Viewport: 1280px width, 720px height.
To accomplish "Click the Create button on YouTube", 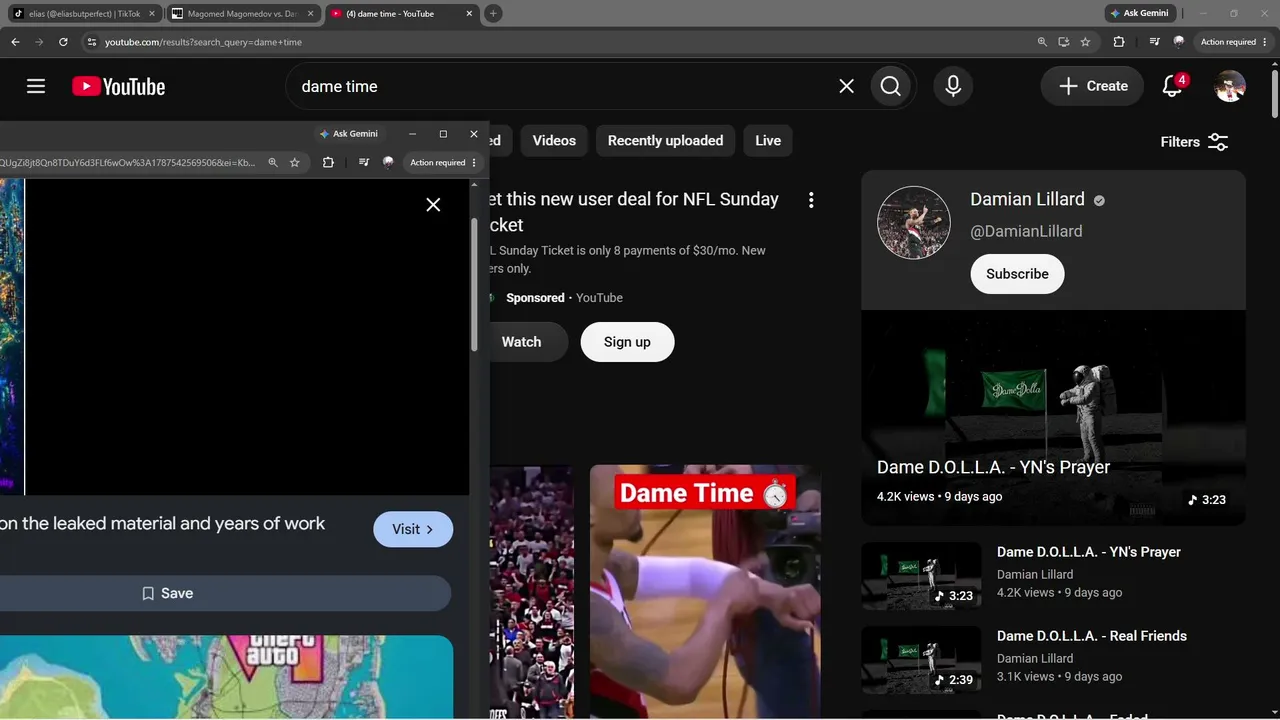I will click(1092, 86).
